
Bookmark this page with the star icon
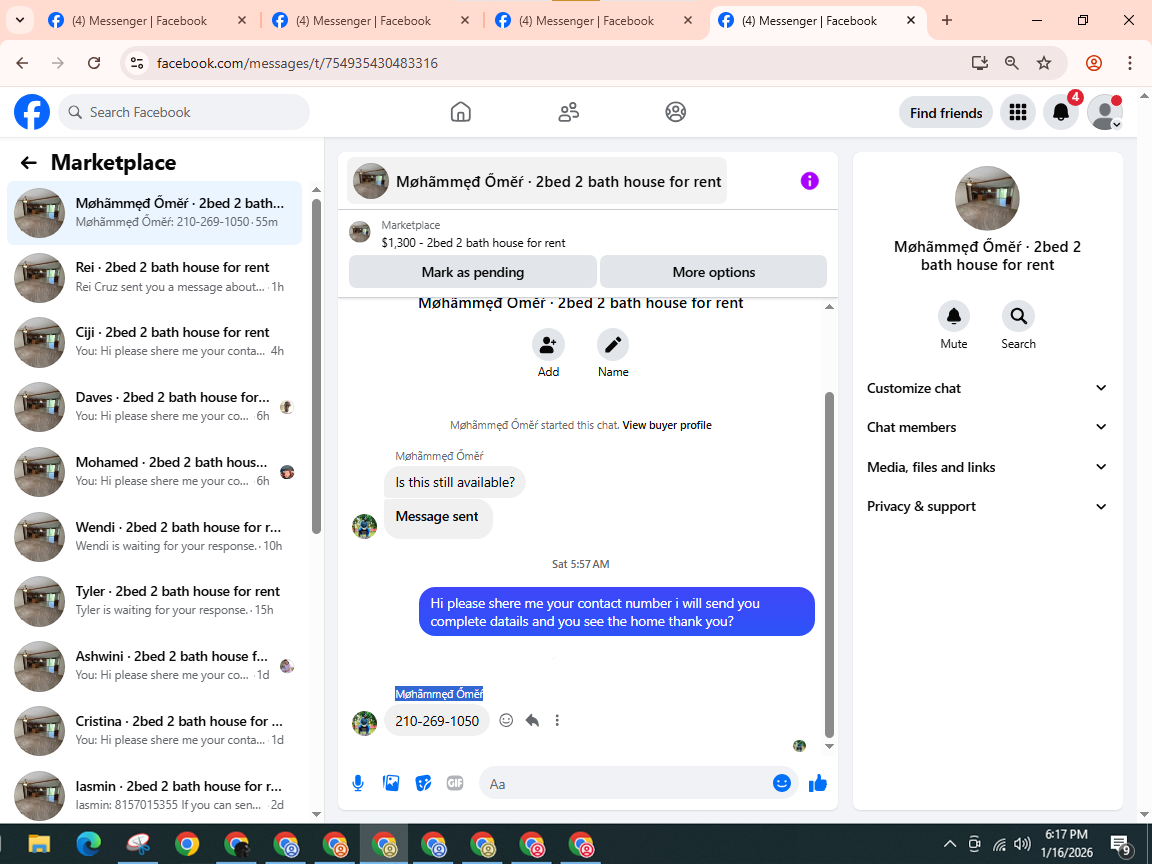click(x=1044, y=63)
